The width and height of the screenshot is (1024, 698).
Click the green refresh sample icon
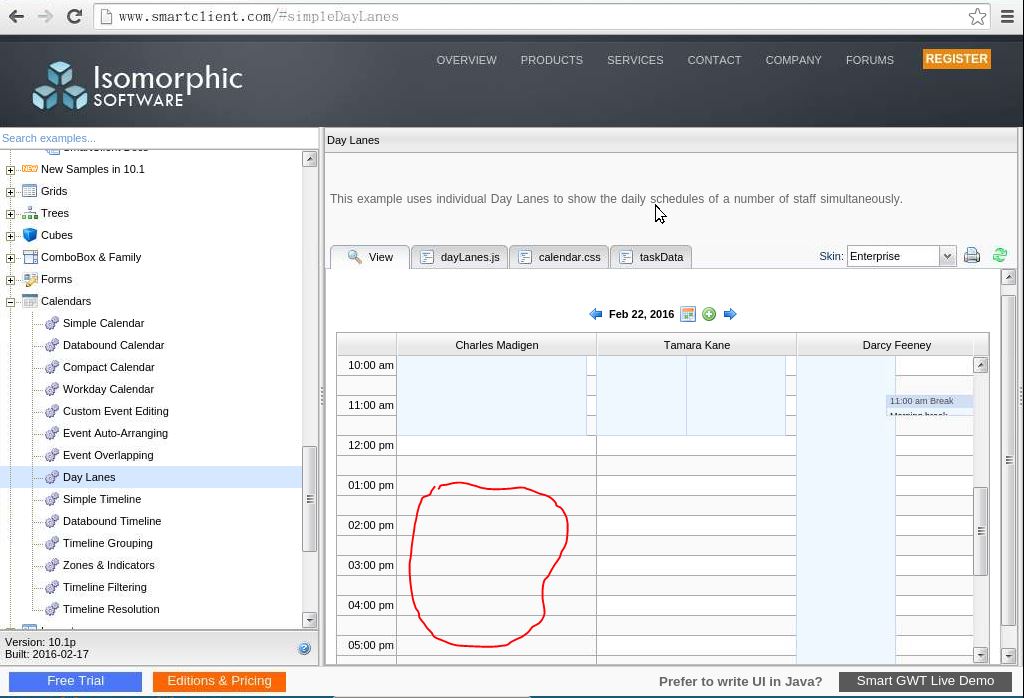point(999,256)
